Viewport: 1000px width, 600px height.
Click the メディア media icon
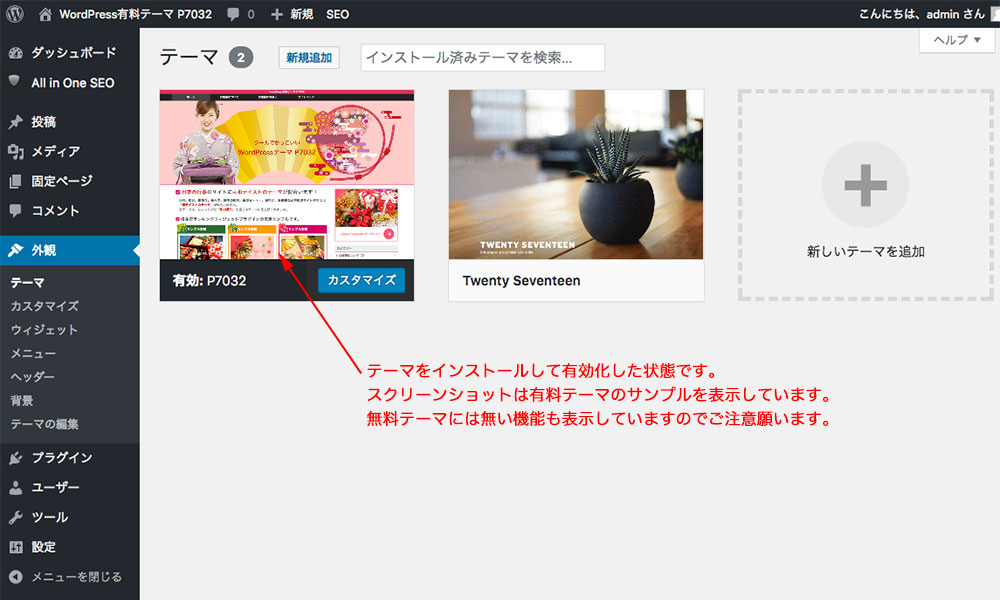(x=15, y=151)
